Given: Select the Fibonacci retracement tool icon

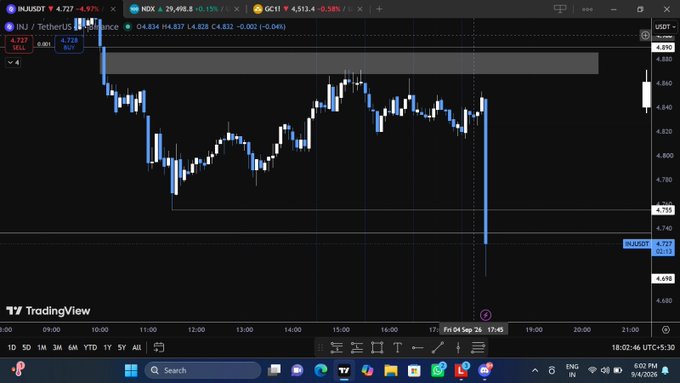Looking at the screenshot, I should [x=478, y=347].
